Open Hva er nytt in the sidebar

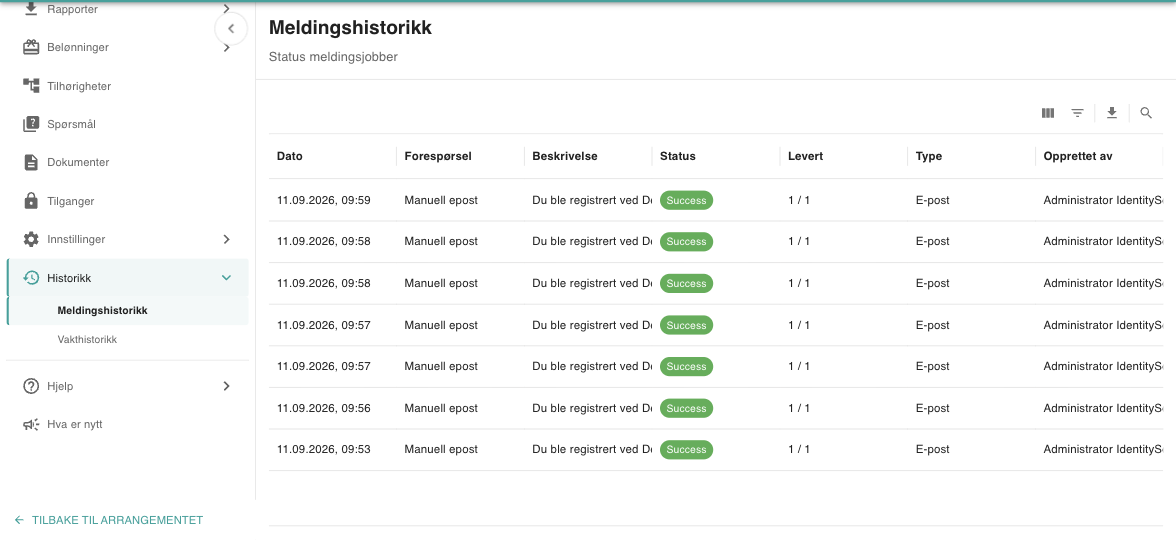[x=74, y=424]
